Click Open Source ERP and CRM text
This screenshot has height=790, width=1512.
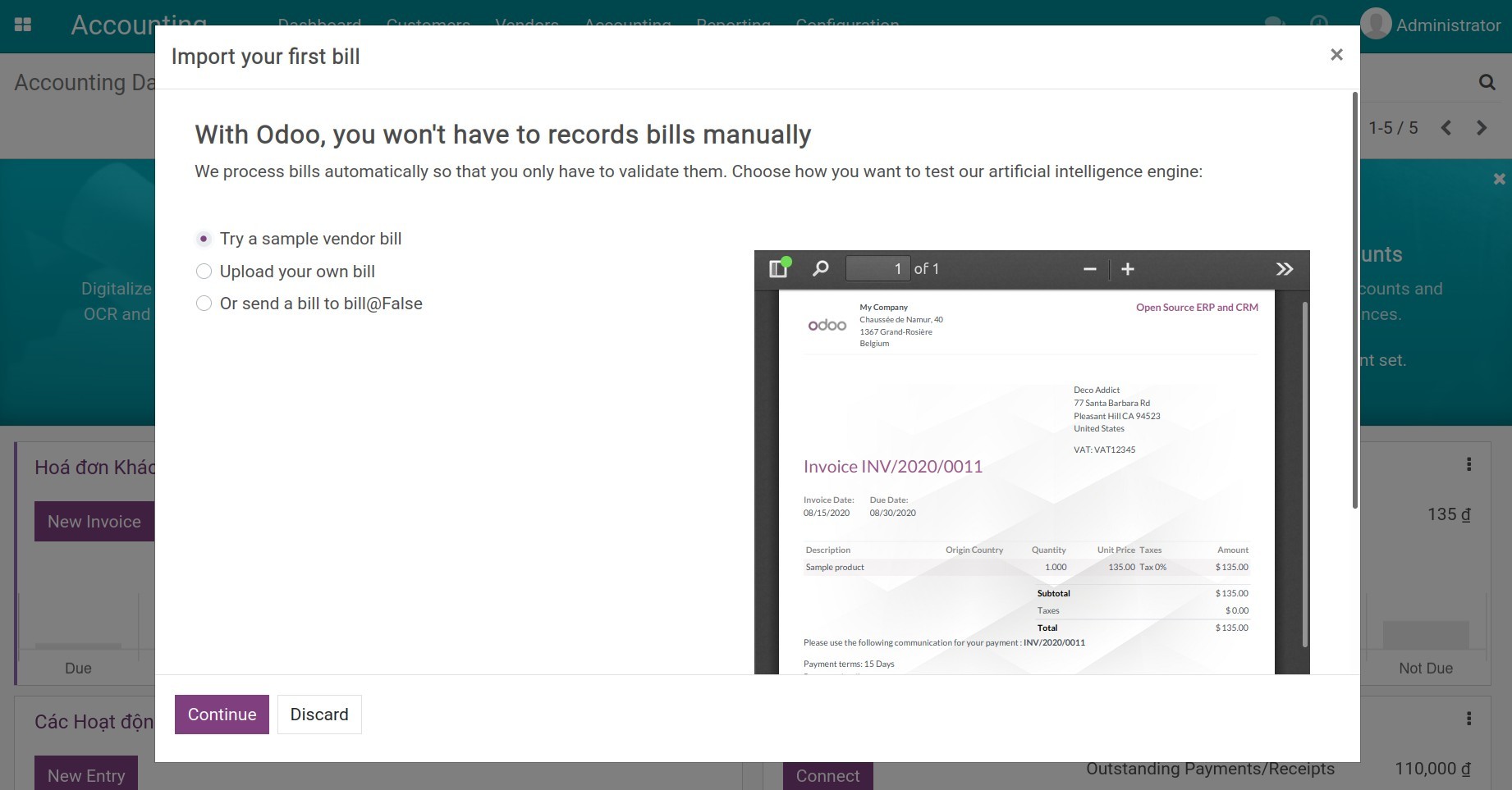[x=1197, y=308]
